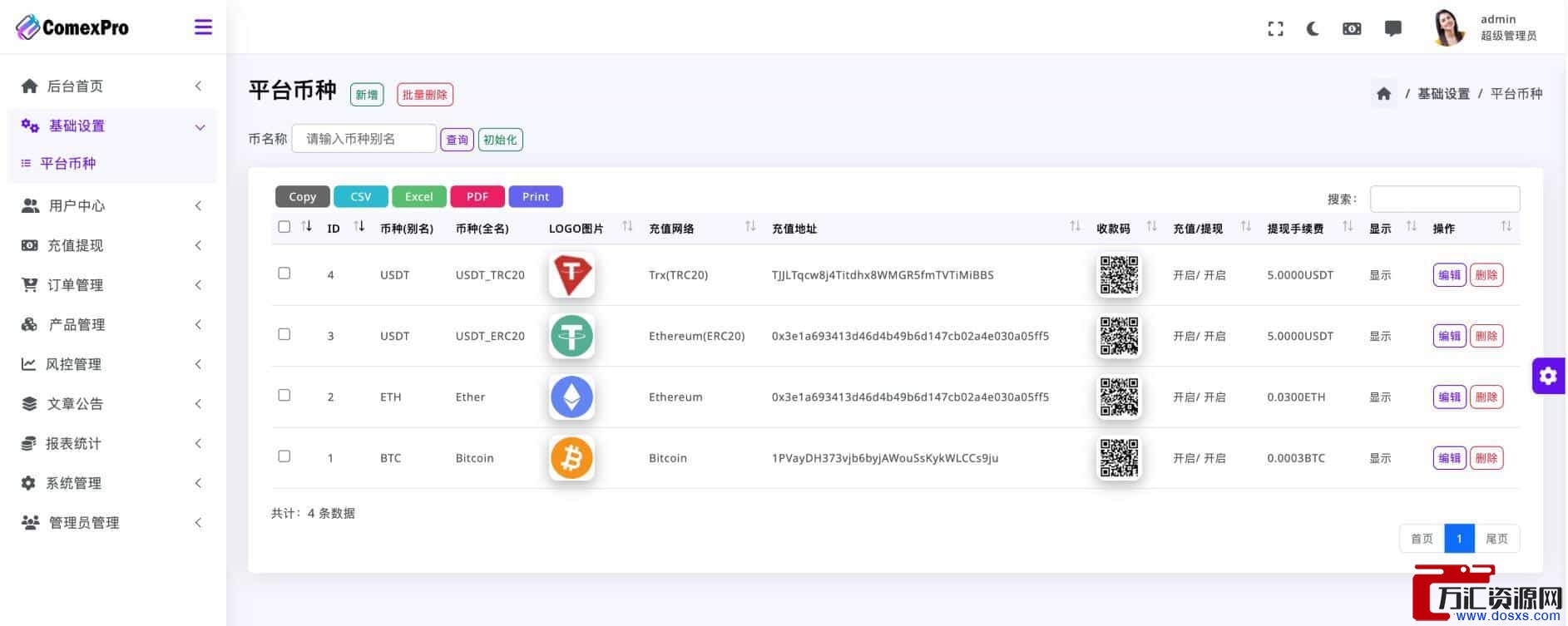This screenshot has width=1568, height=626.
Task: Toggle the sidebar hamburger menu
Action: tap(203, 27)
